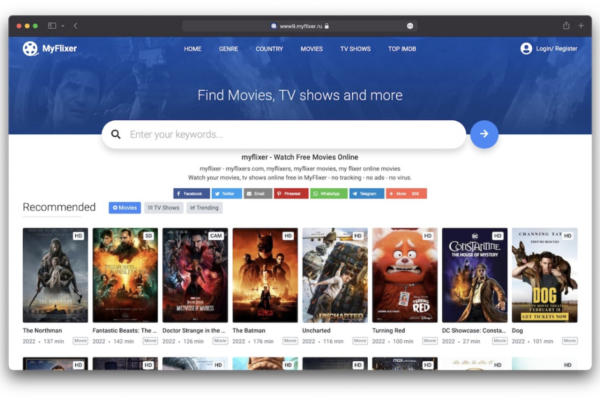600x400 pixels.
Task: Click the user account avatar icon
Action: (526, 48)
